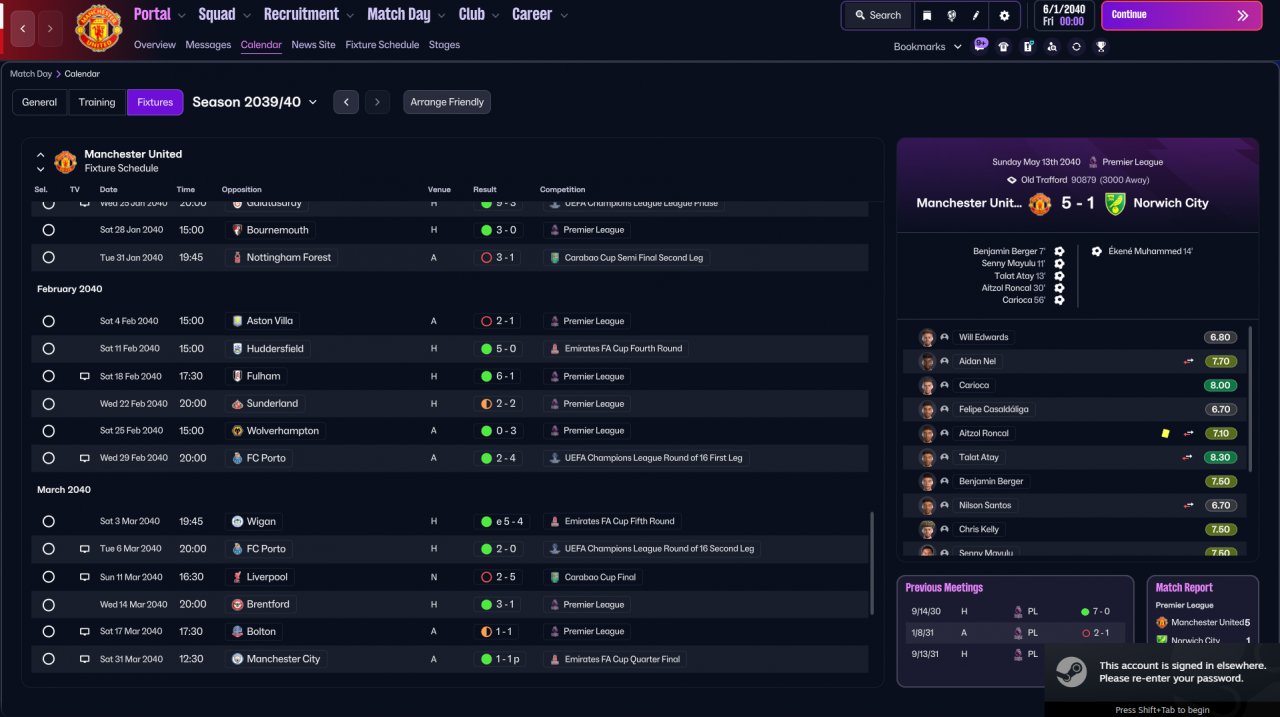Click the shirt shortcut icon under Bookmarks
Image resolution: width=1280 pixels, height=717 pixels.
tap(1004, 46)
